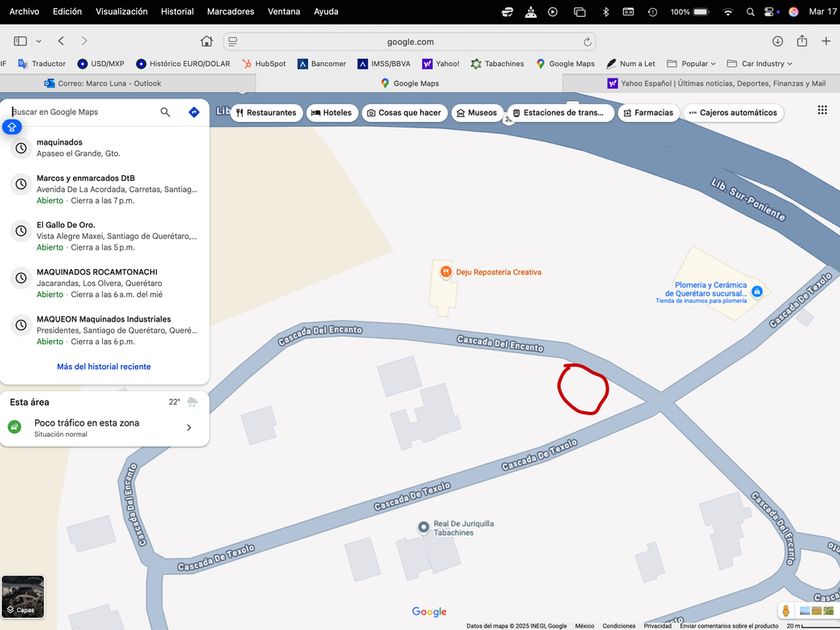Open the Ventana menu

284,11
